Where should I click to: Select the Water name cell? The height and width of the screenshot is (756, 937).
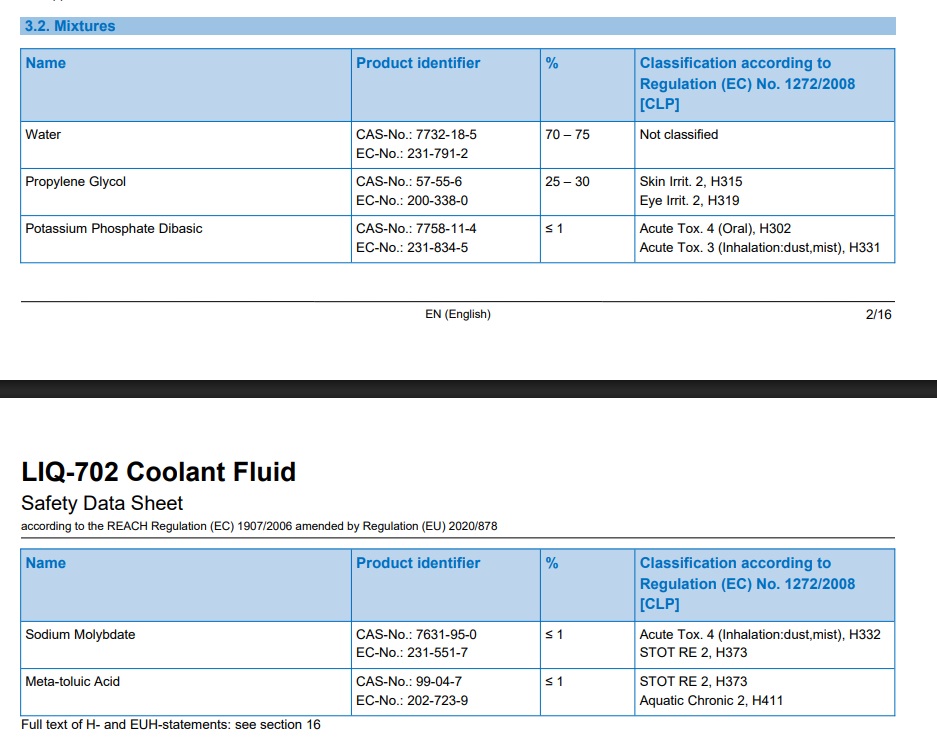pos(43,135)
